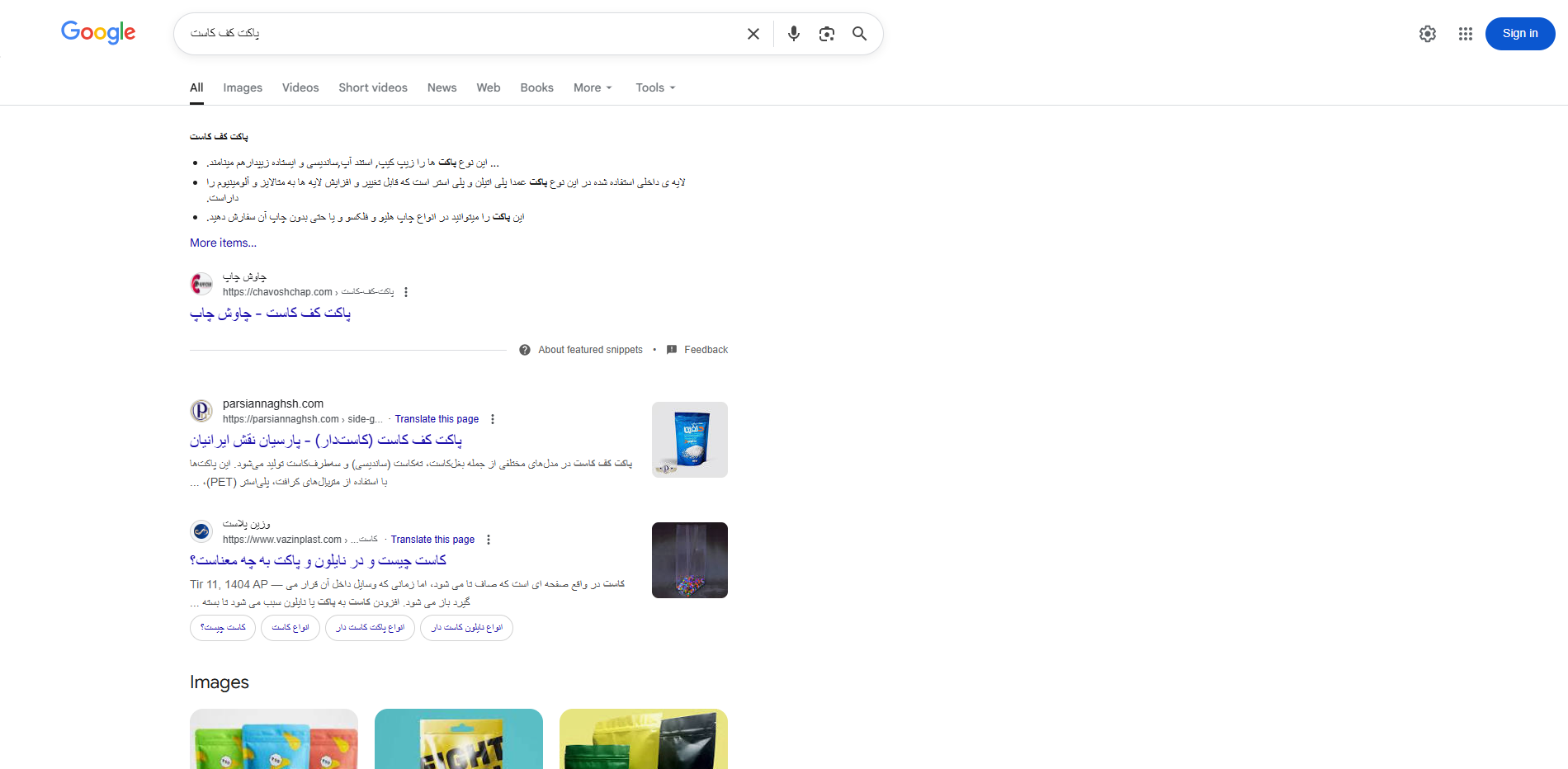Click the clear bag thumbnail image

690,560
